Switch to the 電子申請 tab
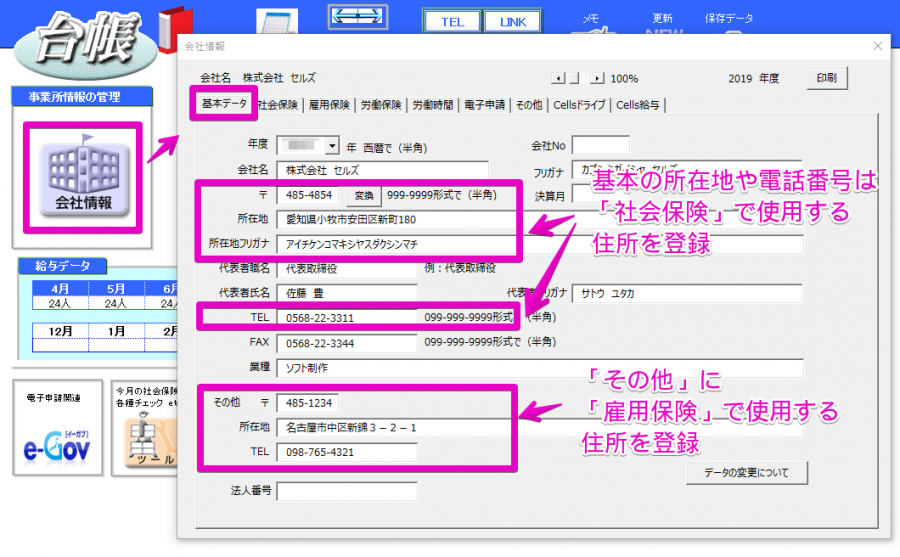This screenshot has height=557, width=900. coord(484,105)
